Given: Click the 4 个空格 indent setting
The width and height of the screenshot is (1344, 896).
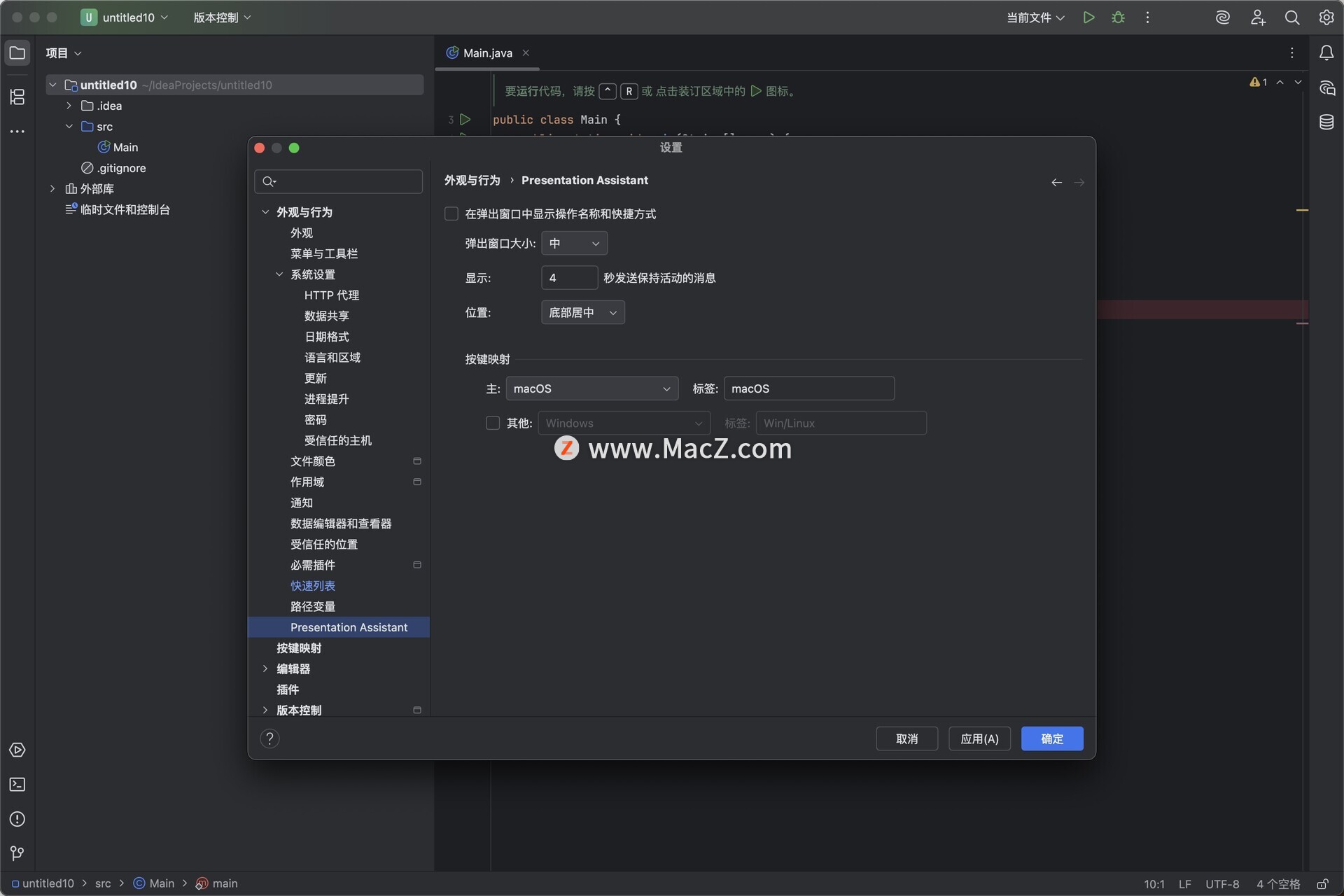Looking at the screenshot, I should (1278, 884).
